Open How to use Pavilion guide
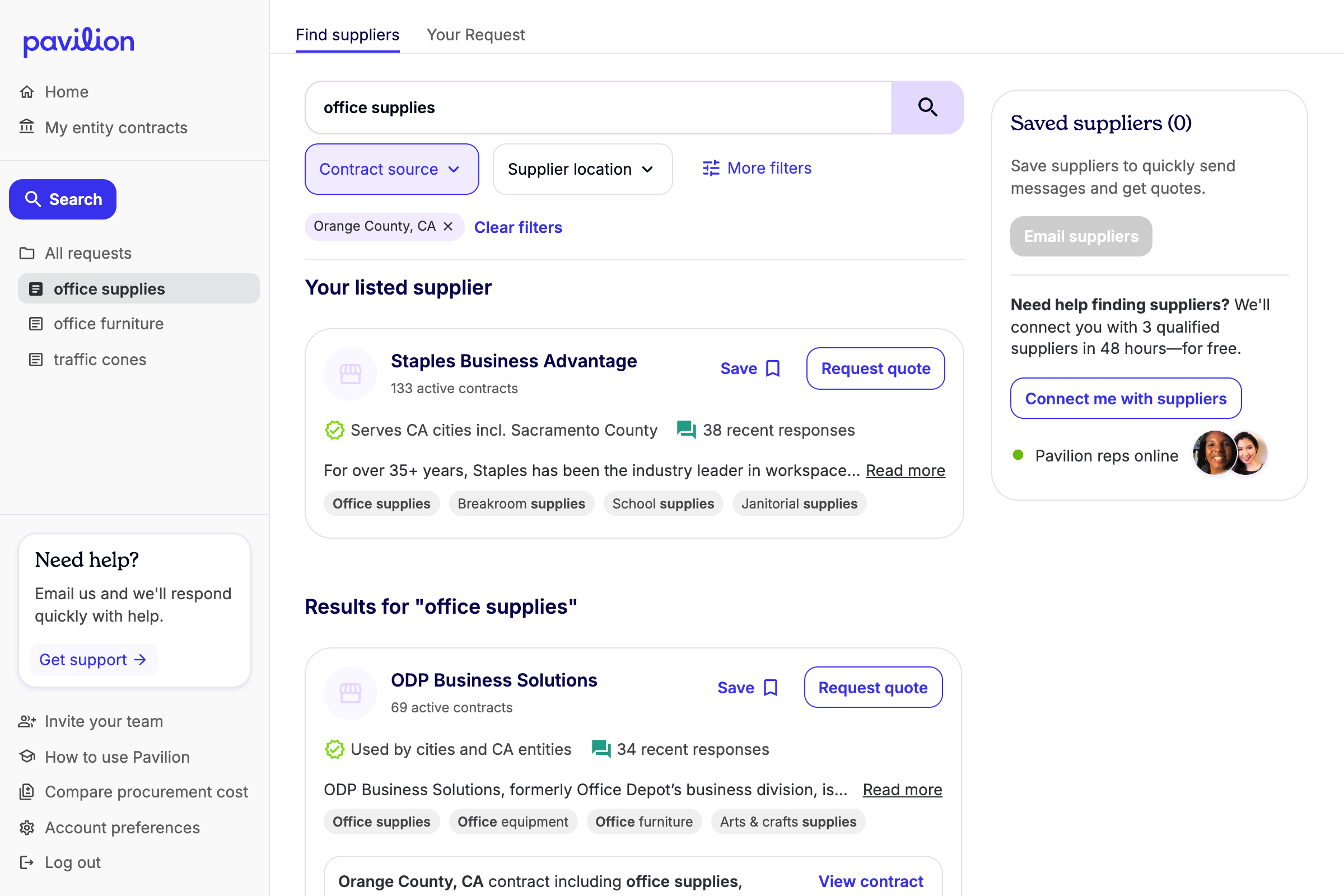The image size is (1344, 896). [x=117, y=757]
